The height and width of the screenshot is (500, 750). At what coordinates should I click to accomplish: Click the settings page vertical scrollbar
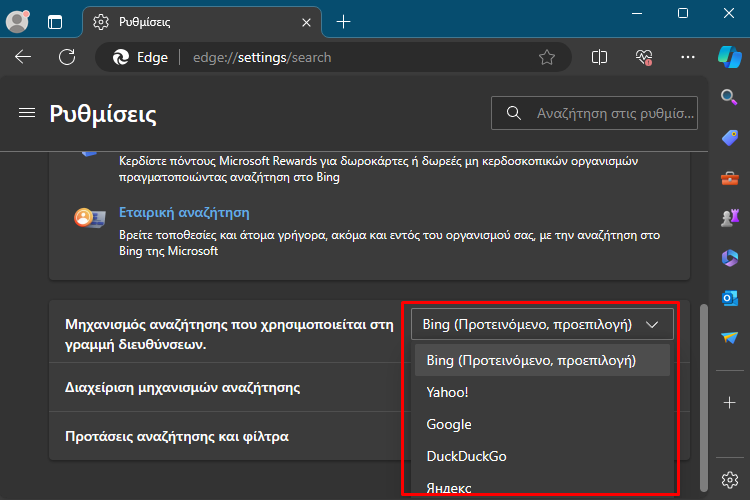[x=704, y=397]
